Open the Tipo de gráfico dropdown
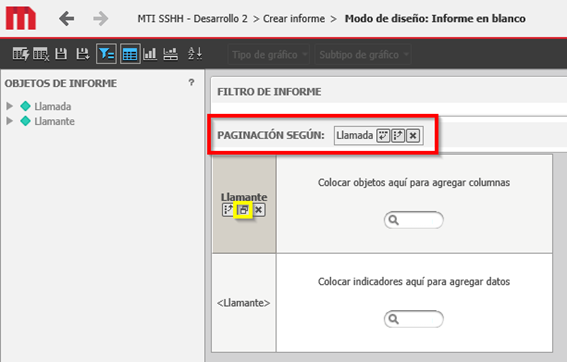 [269, 55]
